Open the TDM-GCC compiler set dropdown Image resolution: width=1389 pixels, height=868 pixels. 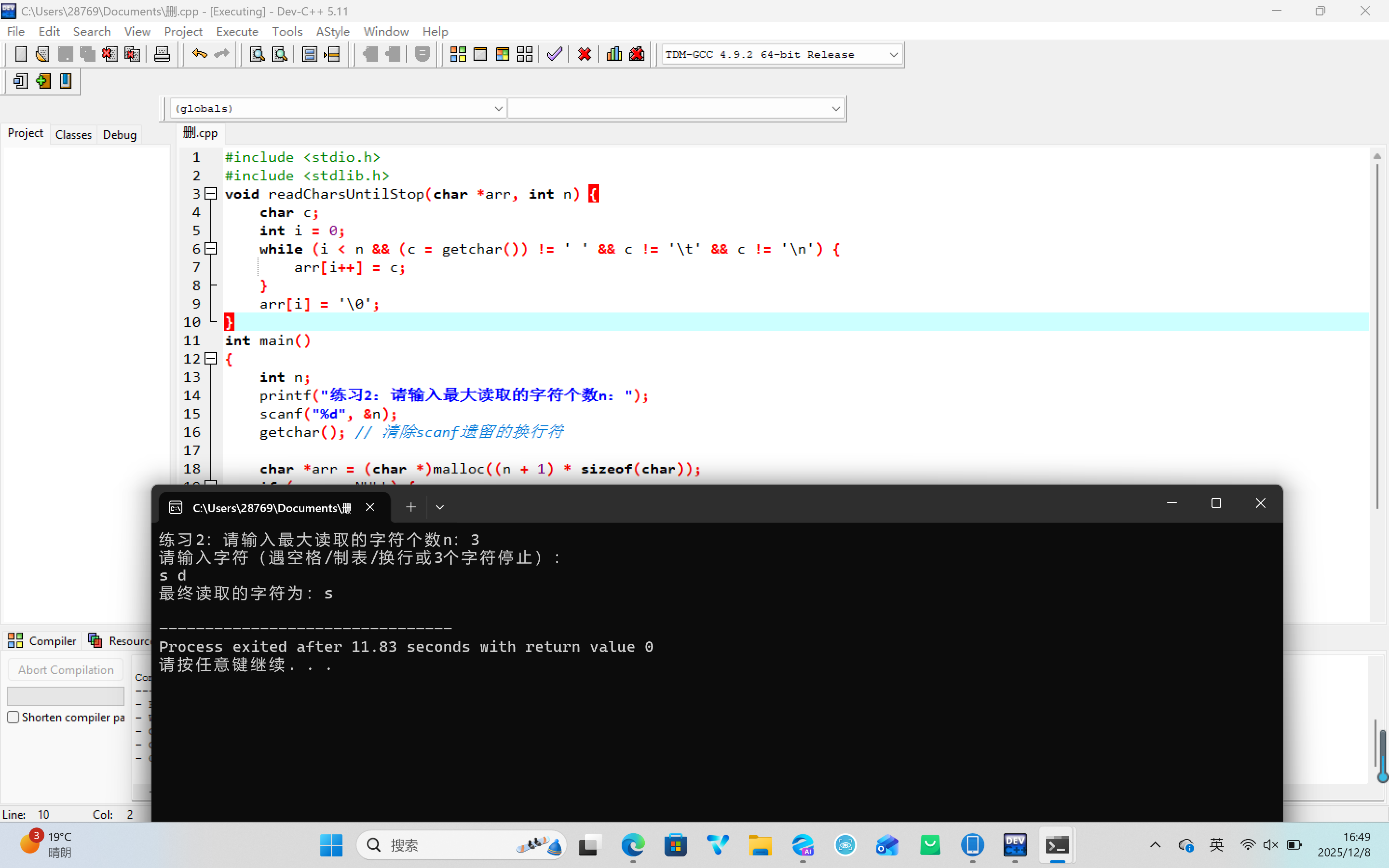(893, 54)
